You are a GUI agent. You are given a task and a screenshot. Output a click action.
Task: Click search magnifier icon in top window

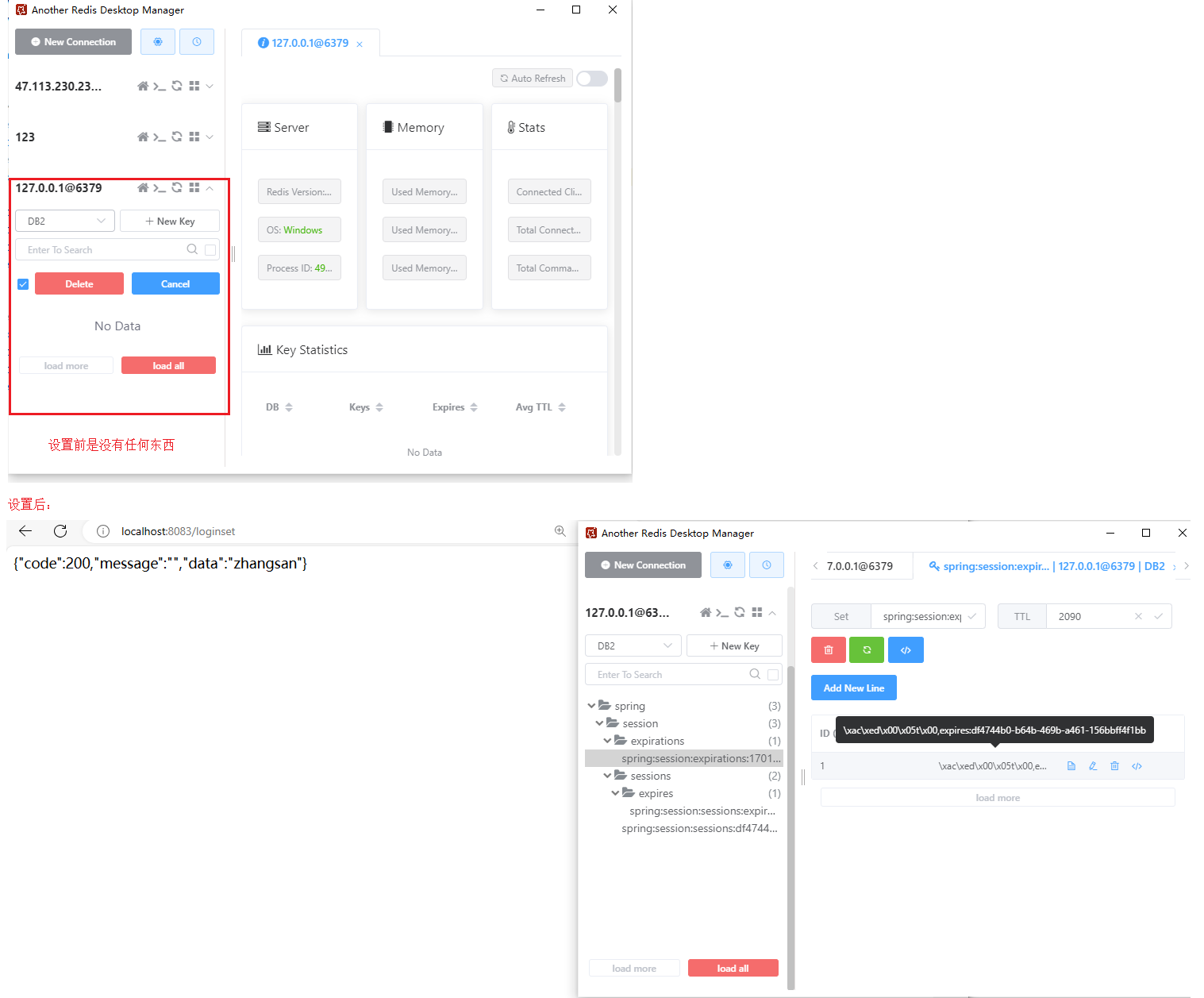pos(192,249)
